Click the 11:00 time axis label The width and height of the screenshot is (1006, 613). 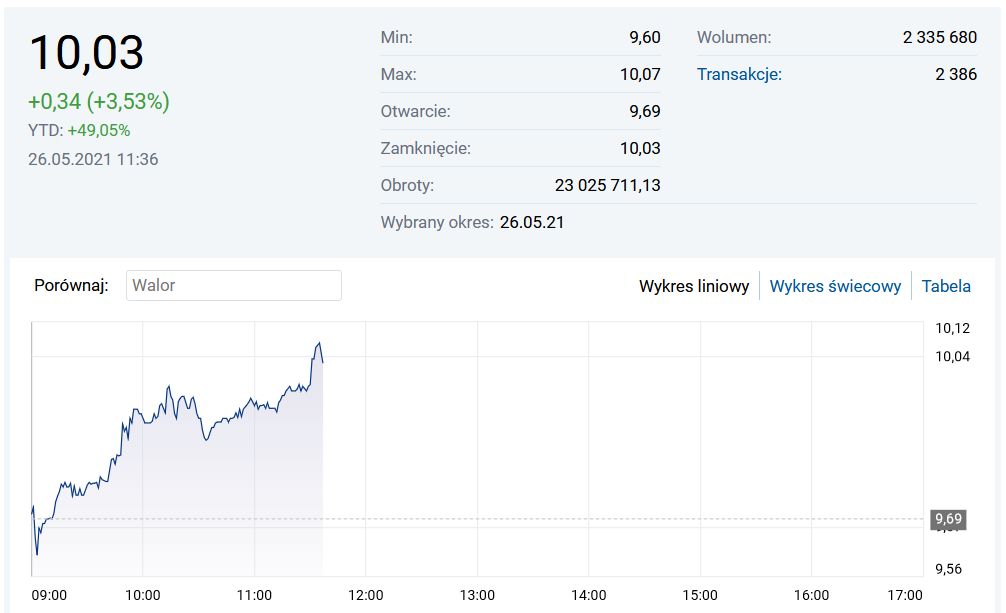point(254,595)
